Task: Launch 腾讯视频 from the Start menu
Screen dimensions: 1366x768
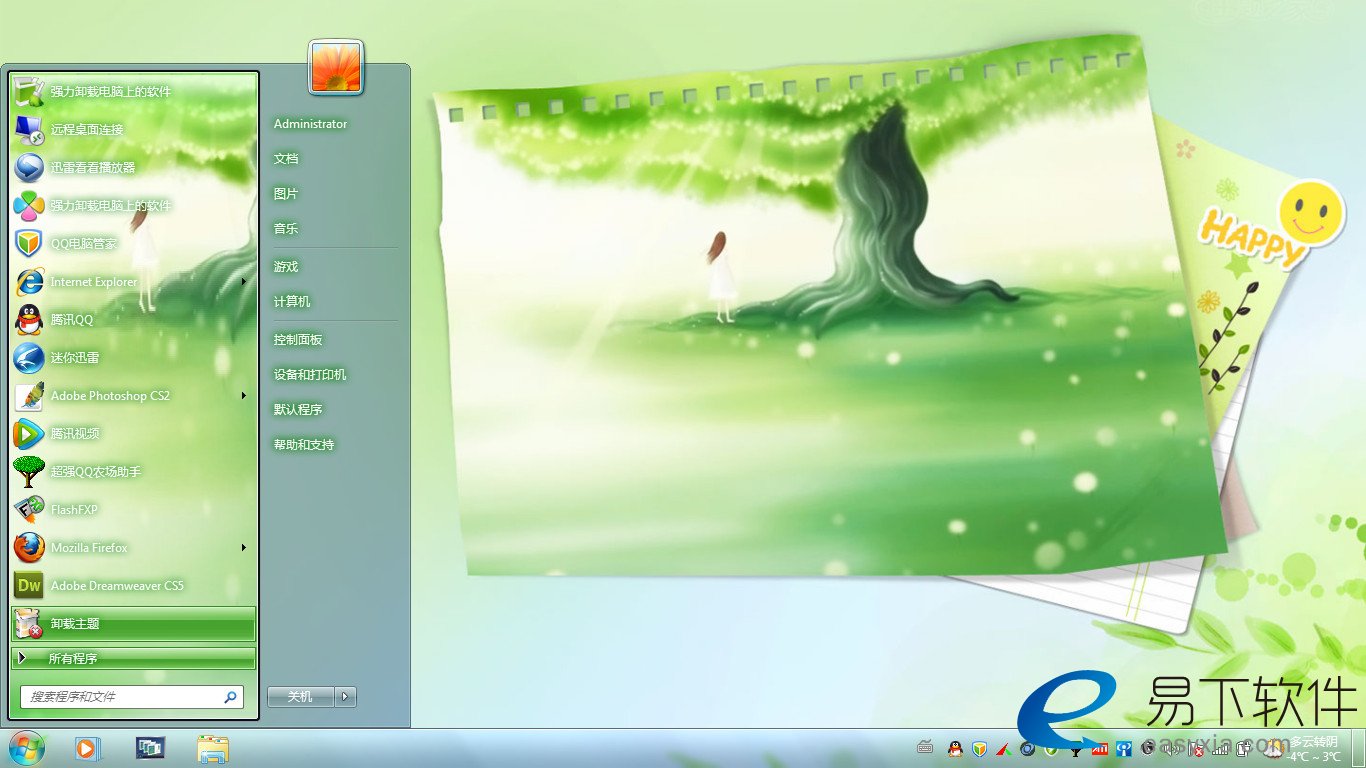Action: [75, 434]
